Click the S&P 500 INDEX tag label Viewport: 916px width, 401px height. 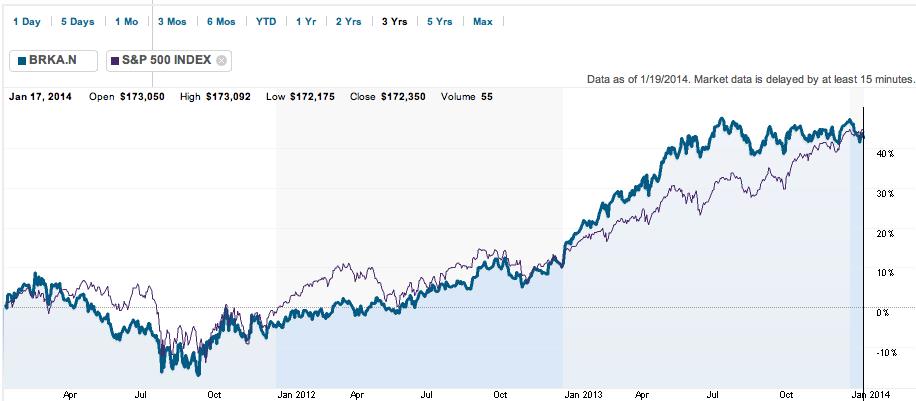pyautogui.click(x=168, y=60)
